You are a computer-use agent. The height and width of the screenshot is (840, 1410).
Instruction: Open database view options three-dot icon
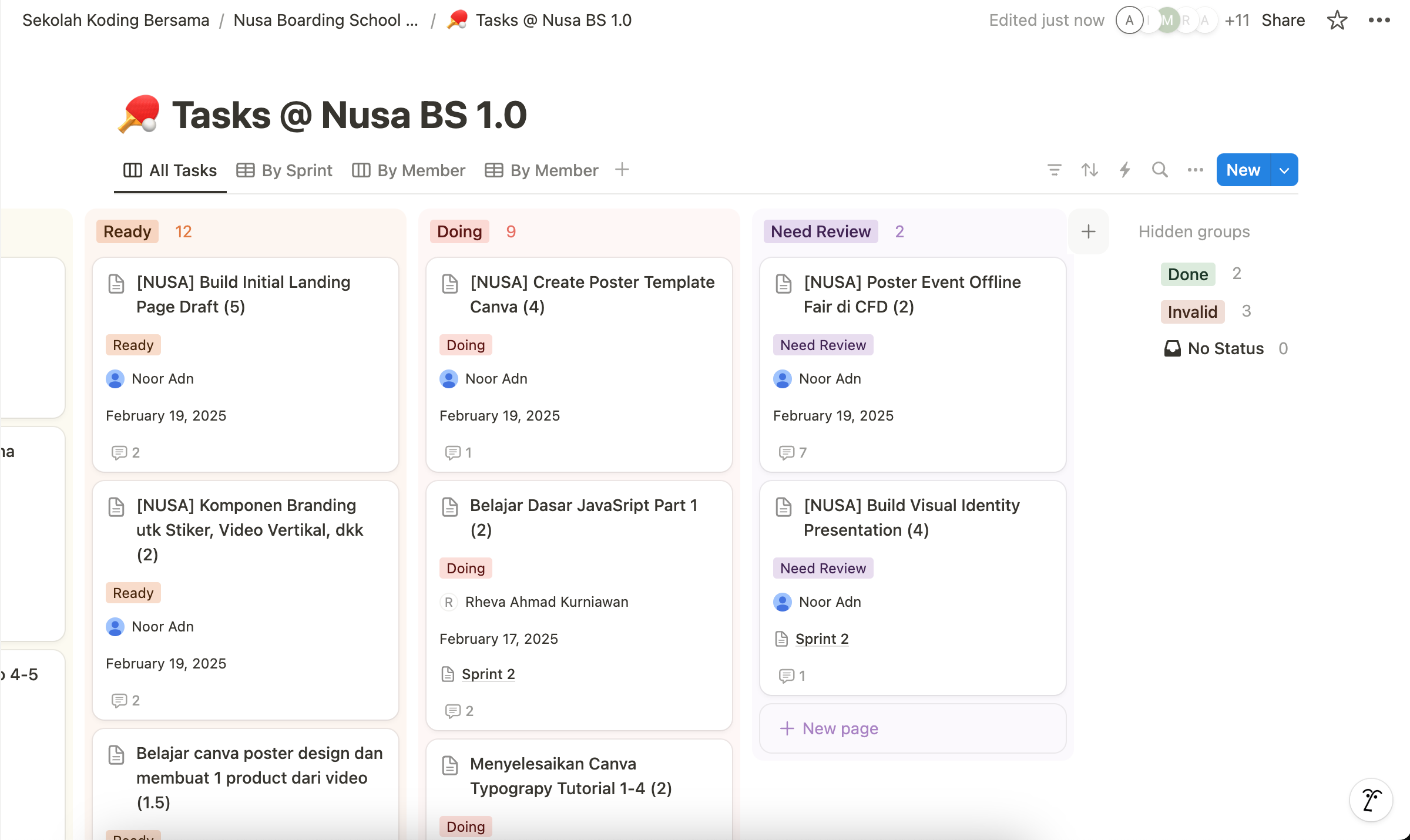tap(1195, 170)
